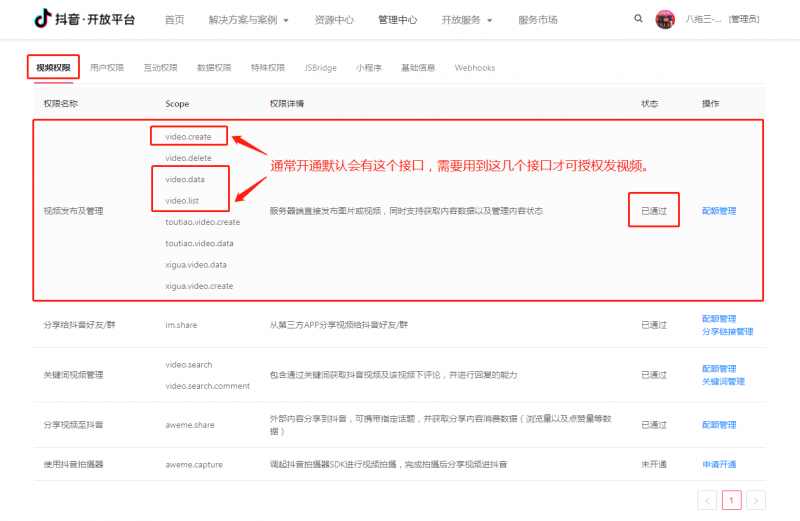Go to next page arrow in pagination
The height and width of the screenshot is (521, 800).
point(756,500)
